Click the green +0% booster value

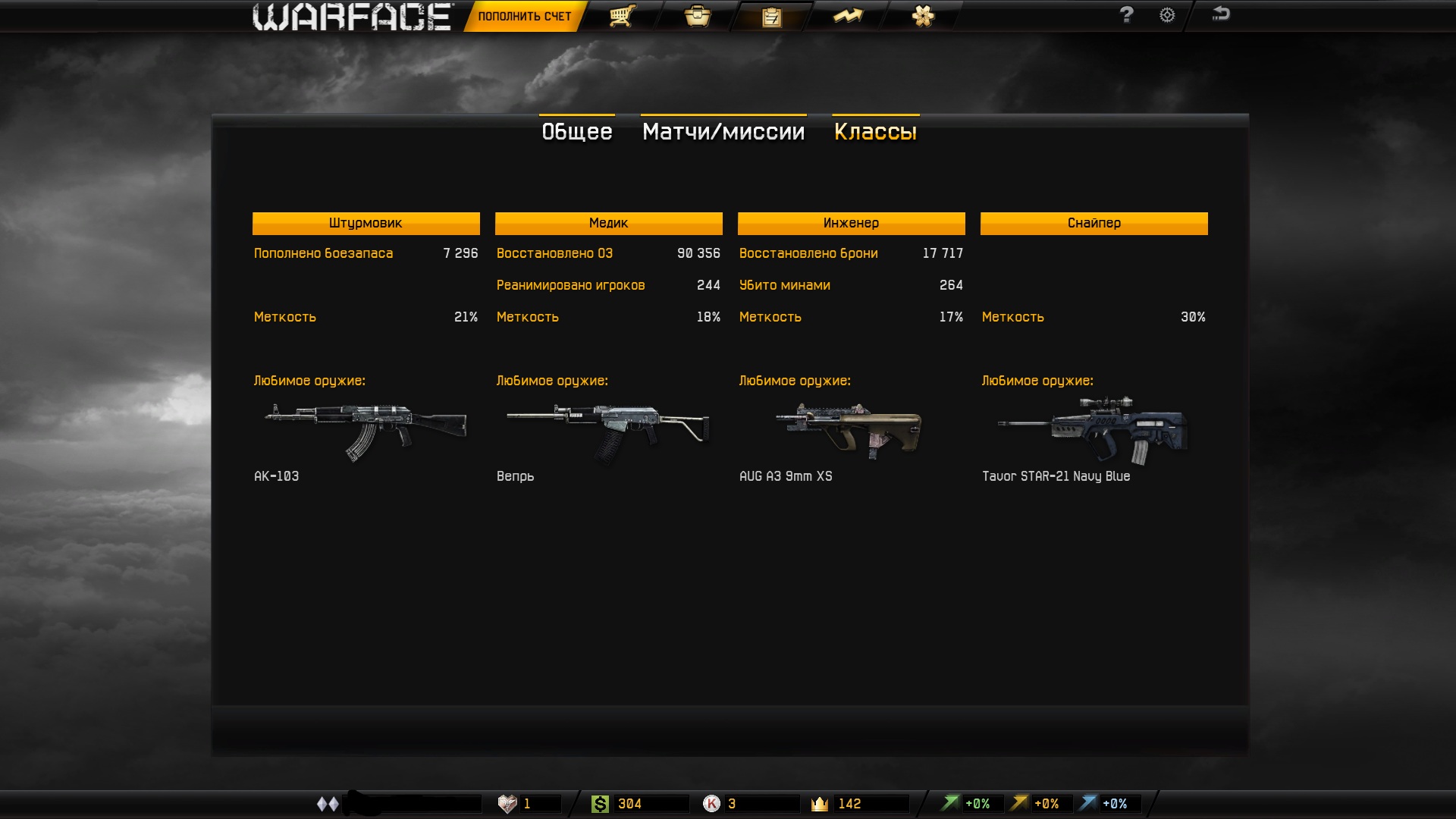click(x=977, y=804)
